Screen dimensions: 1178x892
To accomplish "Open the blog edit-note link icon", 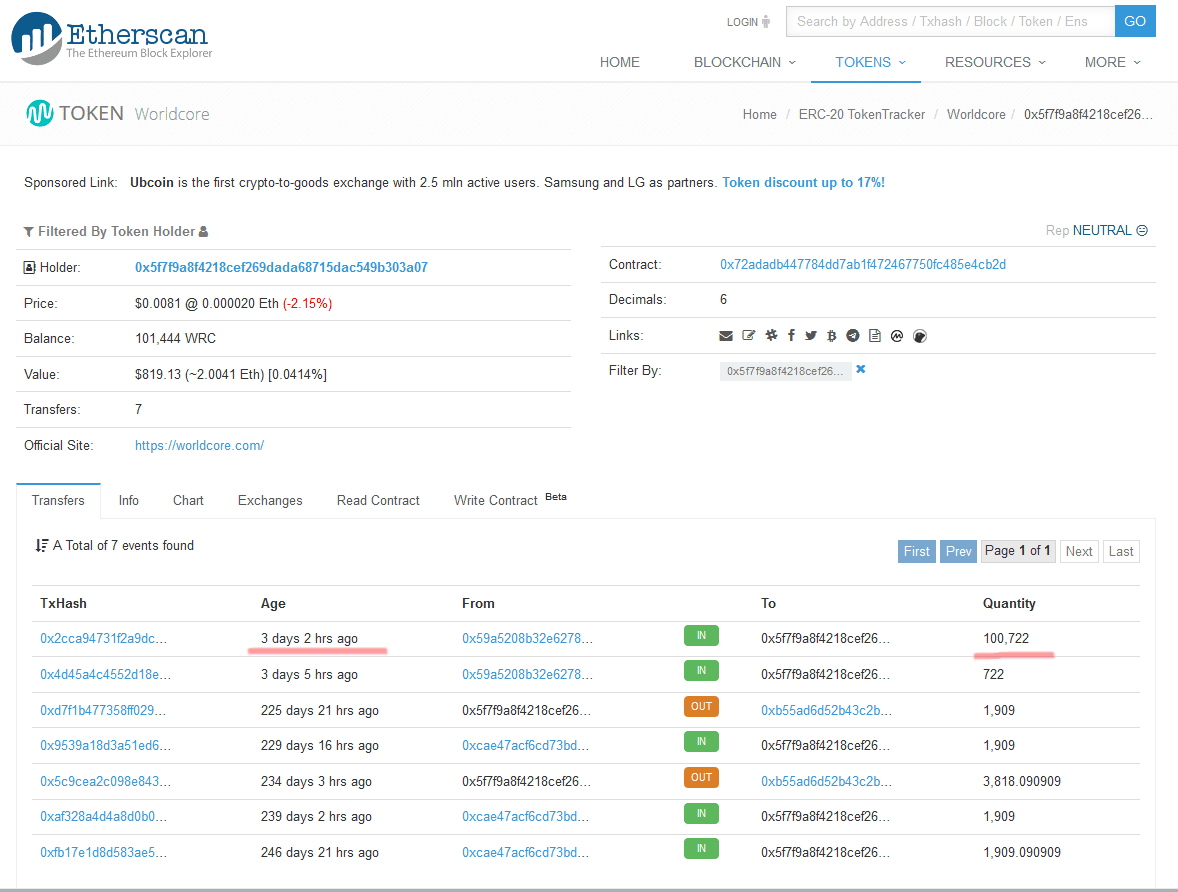I will tap(748, 335).
